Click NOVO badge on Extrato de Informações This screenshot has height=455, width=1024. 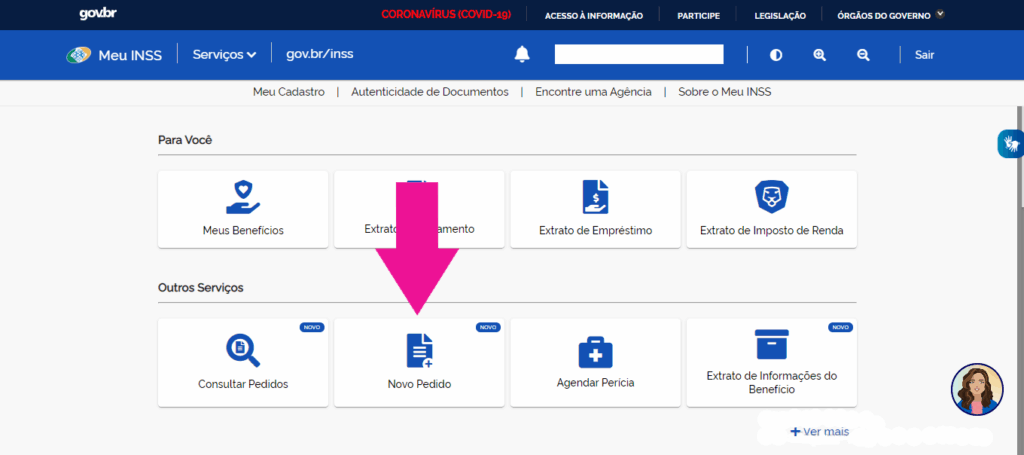click(x=840, y=327)
